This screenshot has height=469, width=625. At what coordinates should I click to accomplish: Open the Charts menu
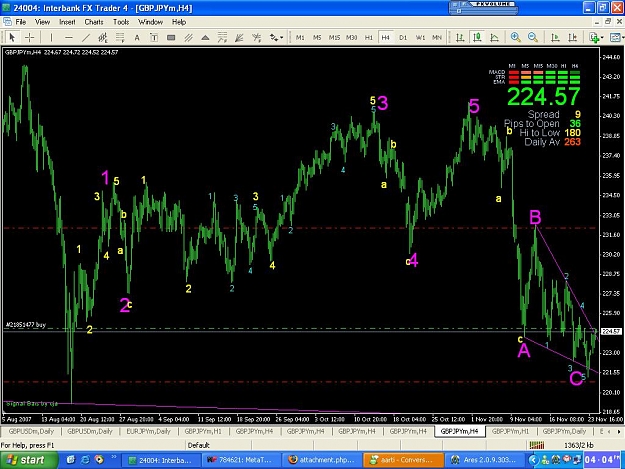click(94, 22)
